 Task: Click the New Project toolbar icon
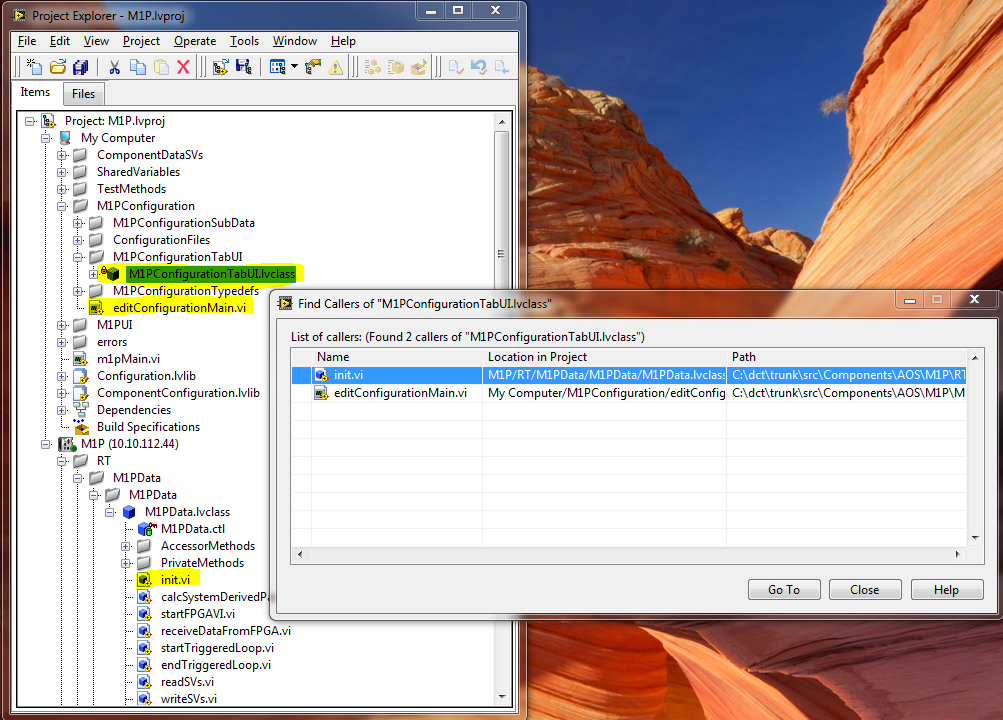33,67
